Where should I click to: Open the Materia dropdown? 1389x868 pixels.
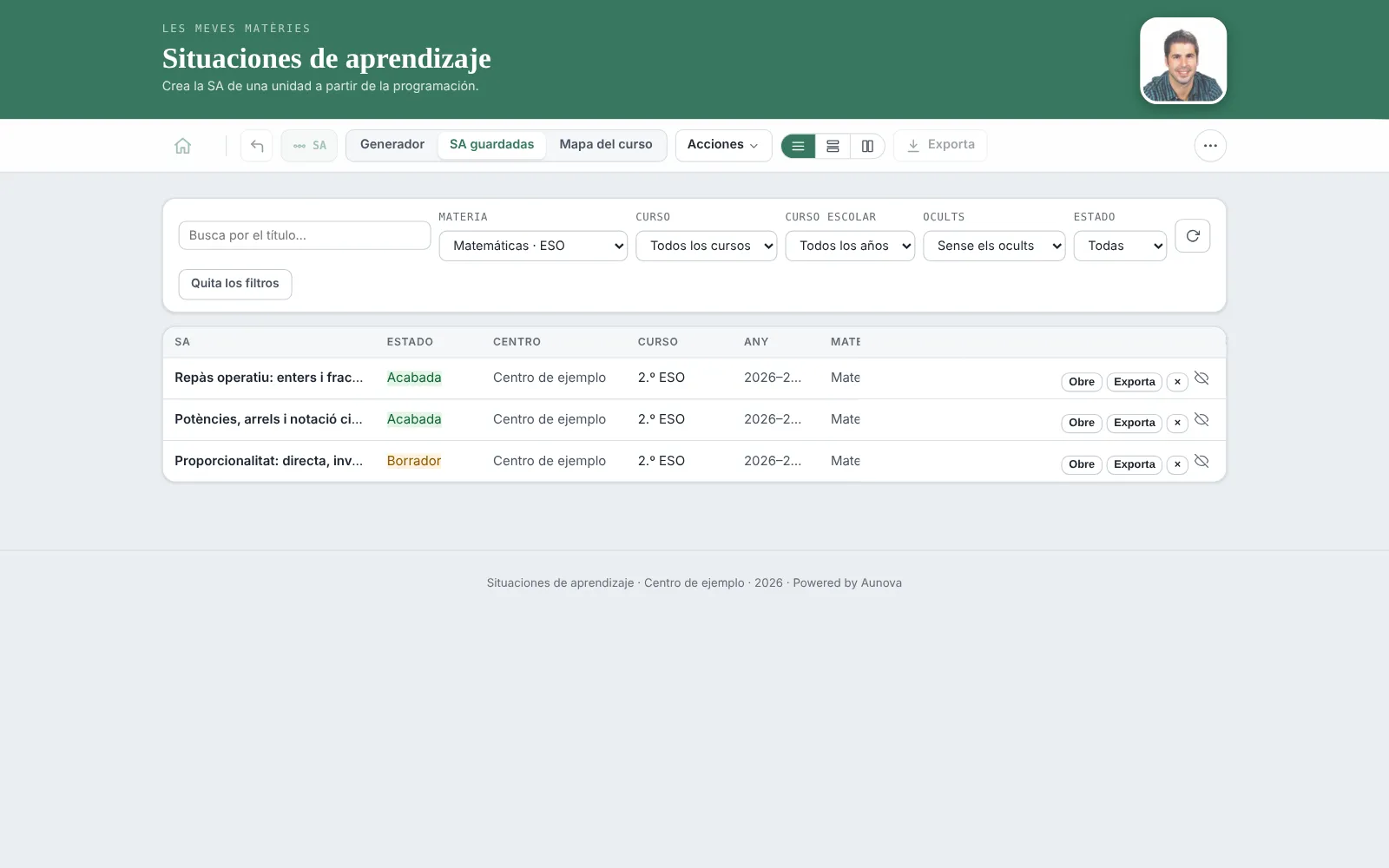pyautogui.click(x=533, y=246)
